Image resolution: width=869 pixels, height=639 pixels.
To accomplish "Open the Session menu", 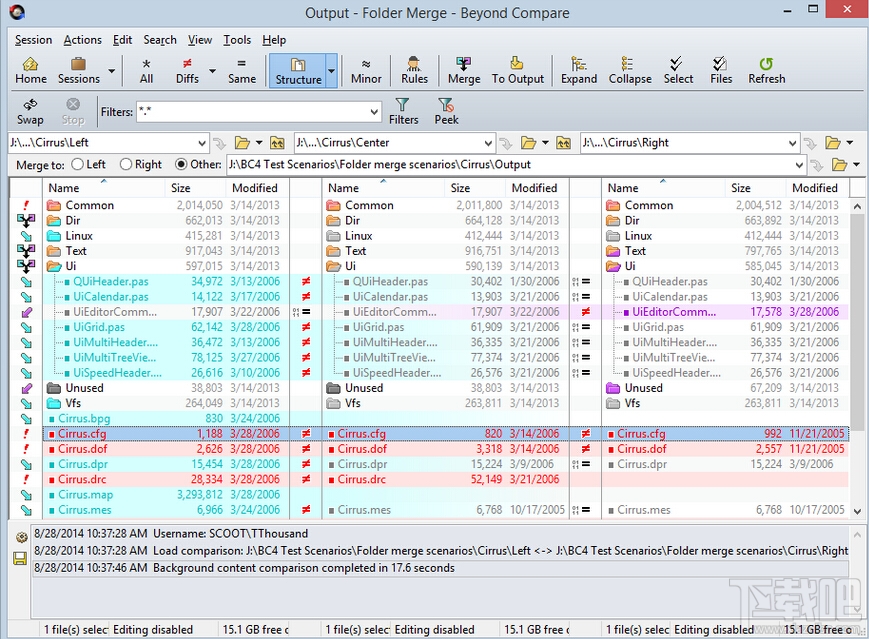I will (x=33, y=40).
